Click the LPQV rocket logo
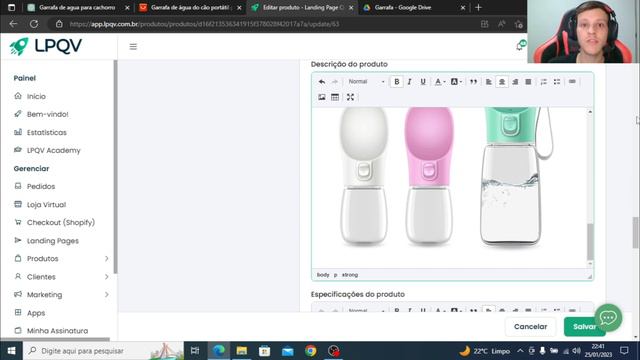Screen dimensions: 640x360 click(45, 46)
